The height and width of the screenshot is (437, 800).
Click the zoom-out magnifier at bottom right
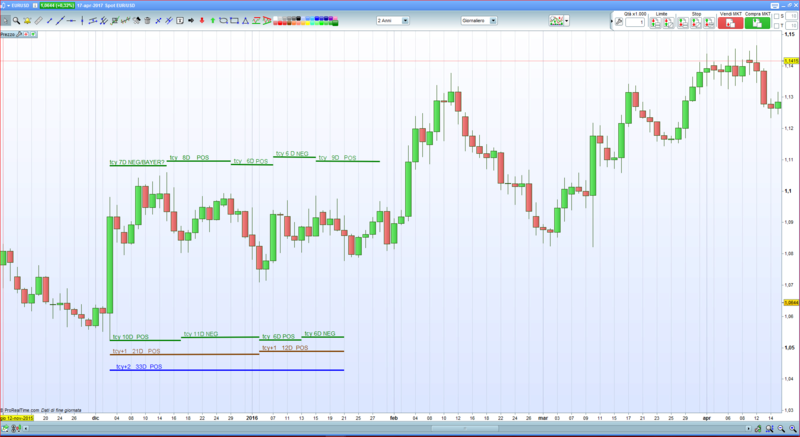pos(781,429)
